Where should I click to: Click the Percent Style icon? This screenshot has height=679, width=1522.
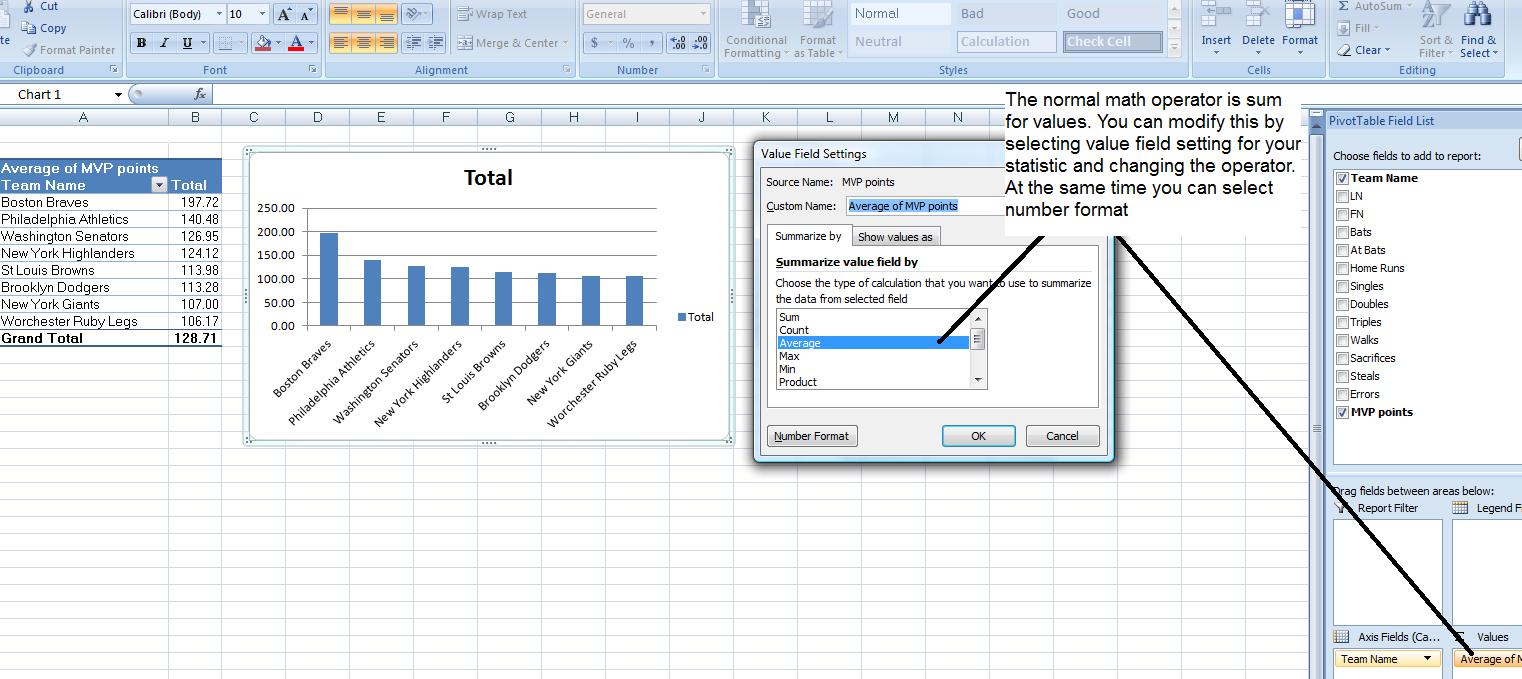tap(628, 43)
